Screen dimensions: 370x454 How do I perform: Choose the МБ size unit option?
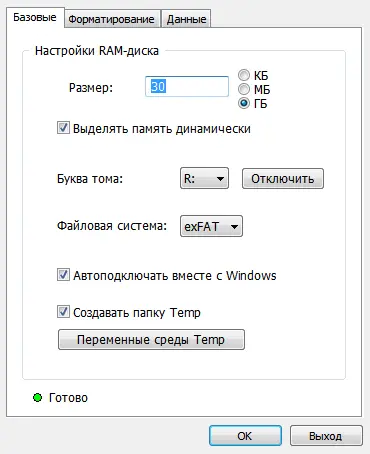tap(244, 89)
